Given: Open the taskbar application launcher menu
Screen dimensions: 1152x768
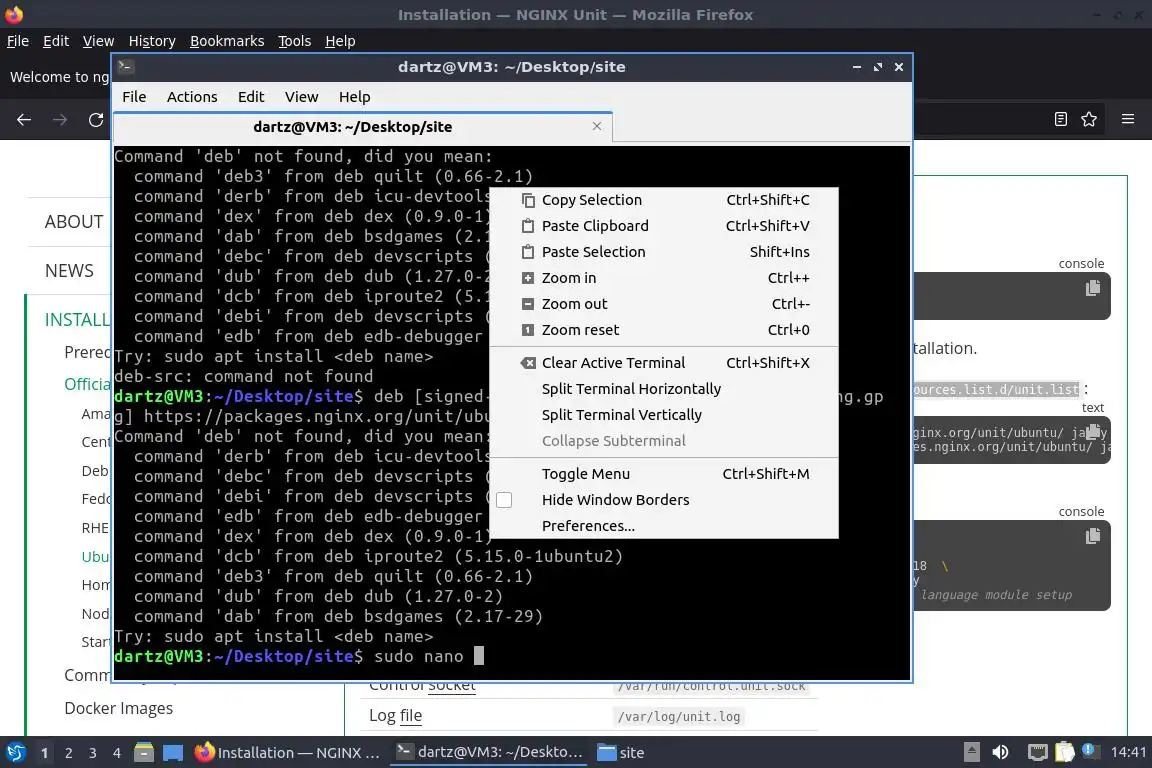Looking at the screenshot, I should pos(15,753).
